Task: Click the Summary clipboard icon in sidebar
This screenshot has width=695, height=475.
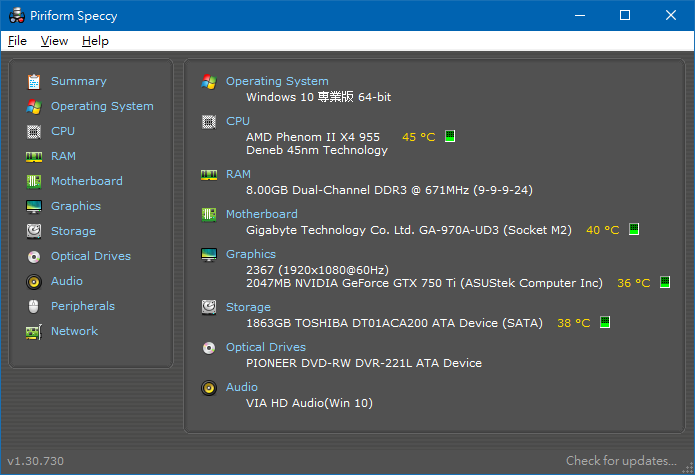Action: 34,82
